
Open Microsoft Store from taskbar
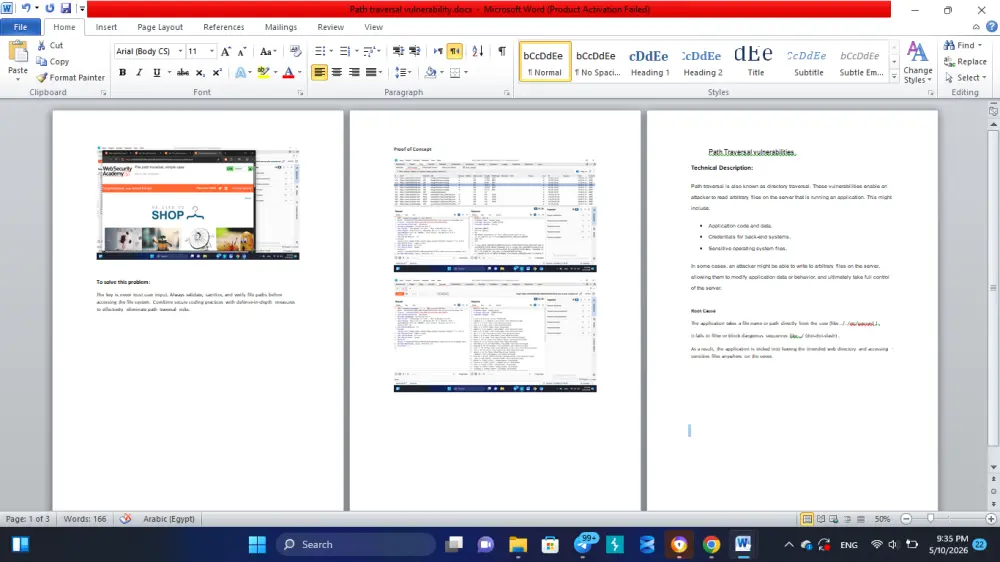(x=550, y=544)
